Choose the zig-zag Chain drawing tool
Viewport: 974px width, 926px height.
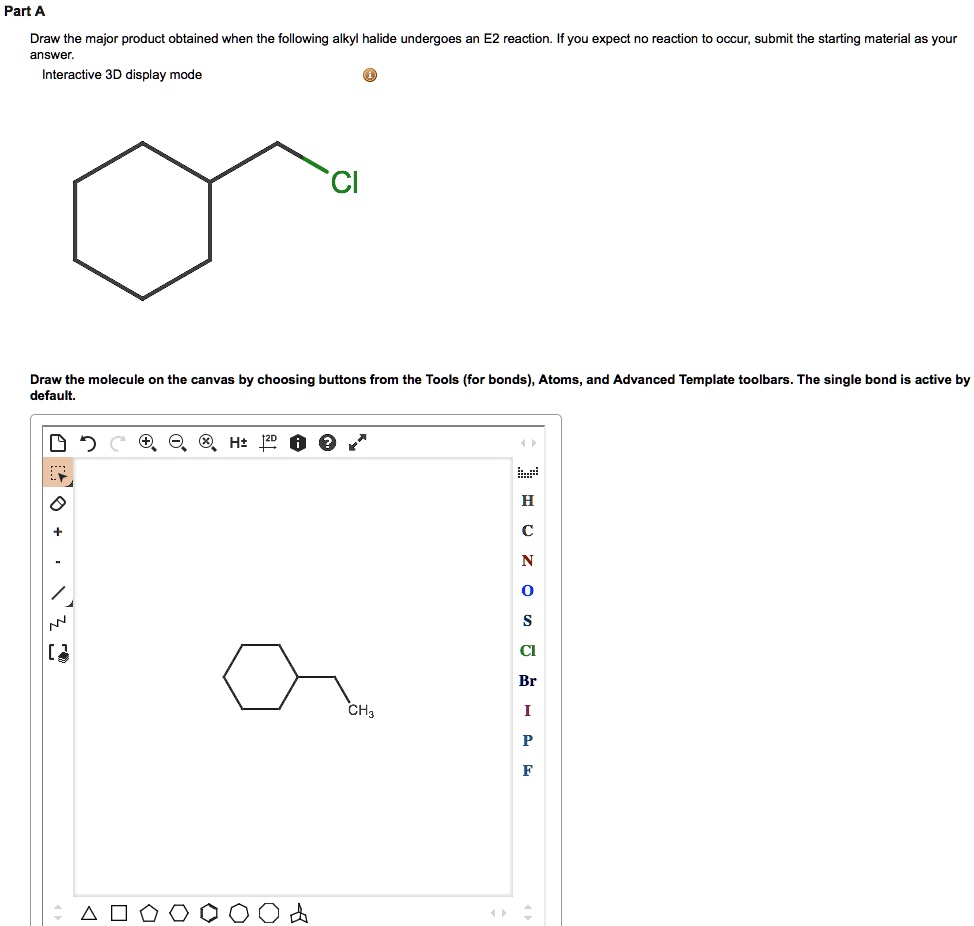click(57, 622)
